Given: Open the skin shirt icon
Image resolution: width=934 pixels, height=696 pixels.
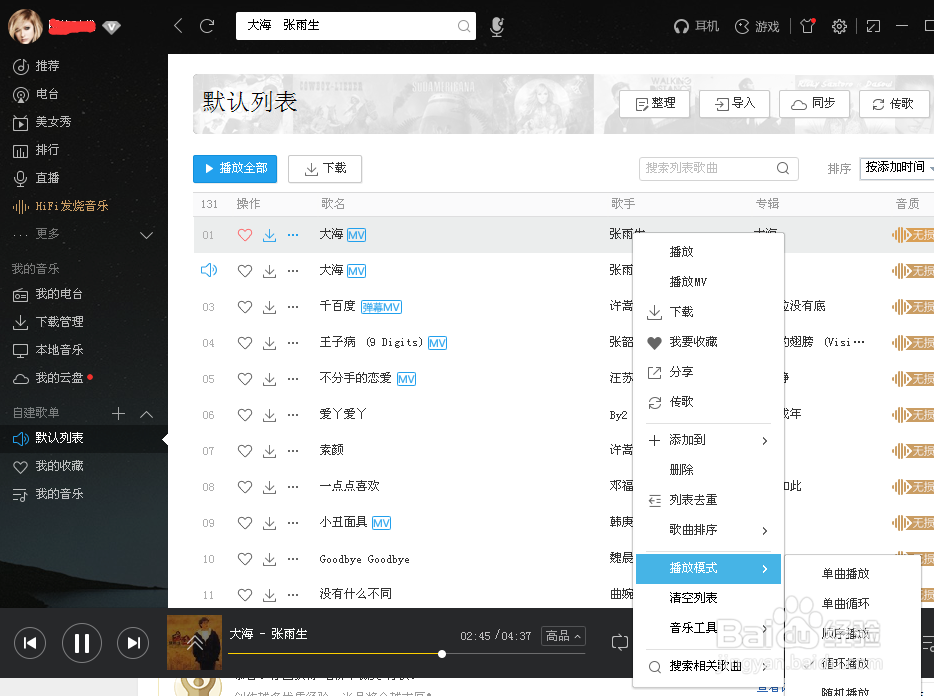Looking at the screenshot, I should [807, 26].
